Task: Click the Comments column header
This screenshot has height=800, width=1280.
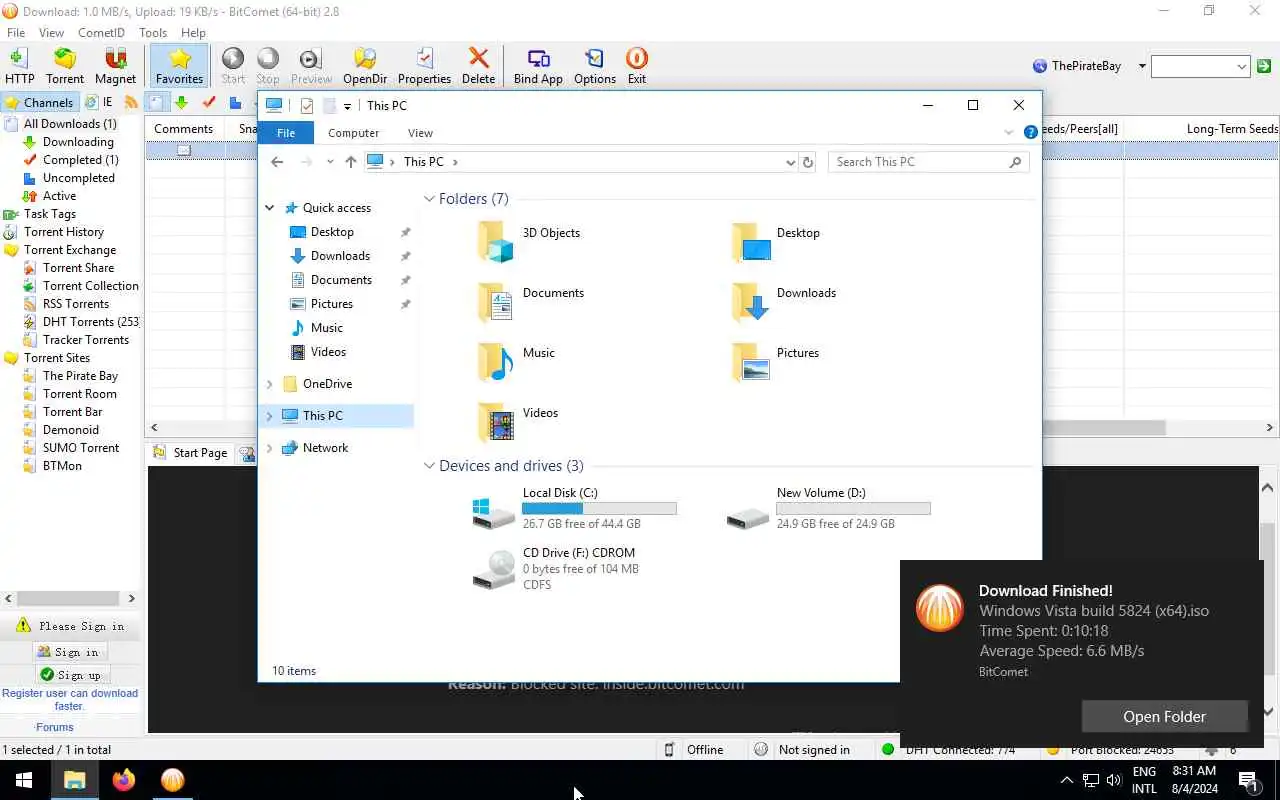Action: [184, 129]
